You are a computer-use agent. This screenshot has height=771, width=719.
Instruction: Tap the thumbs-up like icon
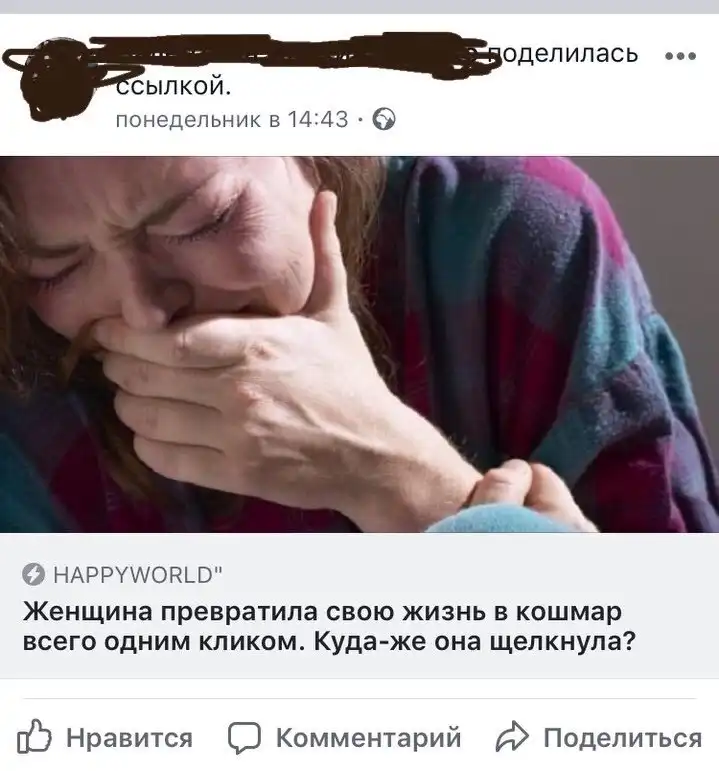coord(34,736)
